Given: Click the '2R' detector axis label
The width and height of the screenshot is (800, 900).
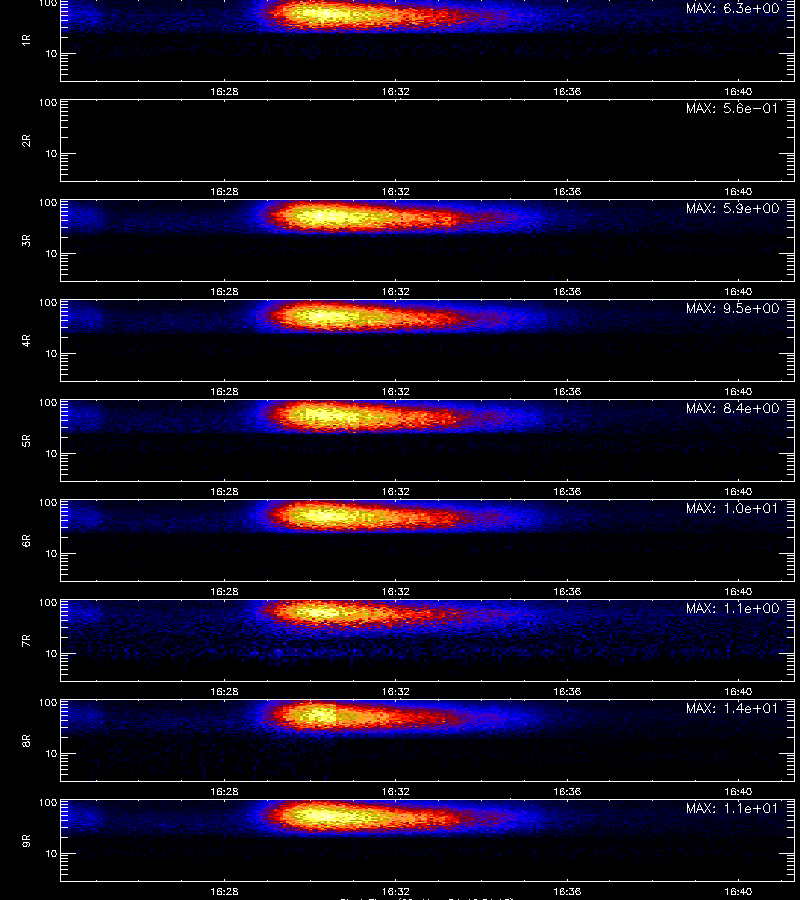Looking at the screenshot, I should tap(26, 141).
